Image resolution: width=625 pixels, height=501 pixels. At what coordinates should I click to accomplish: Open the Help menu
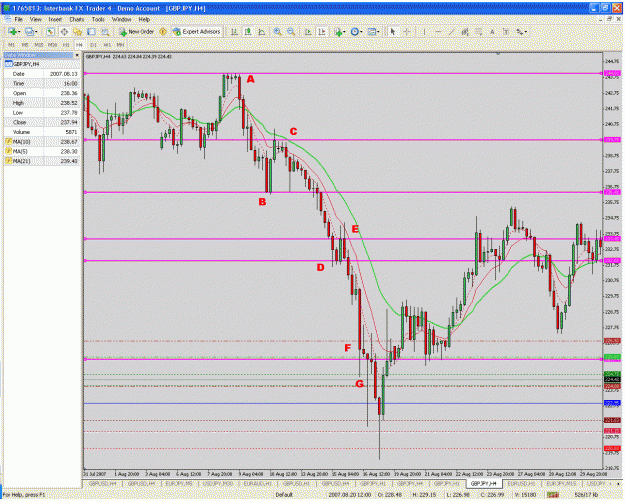(144, 19)
